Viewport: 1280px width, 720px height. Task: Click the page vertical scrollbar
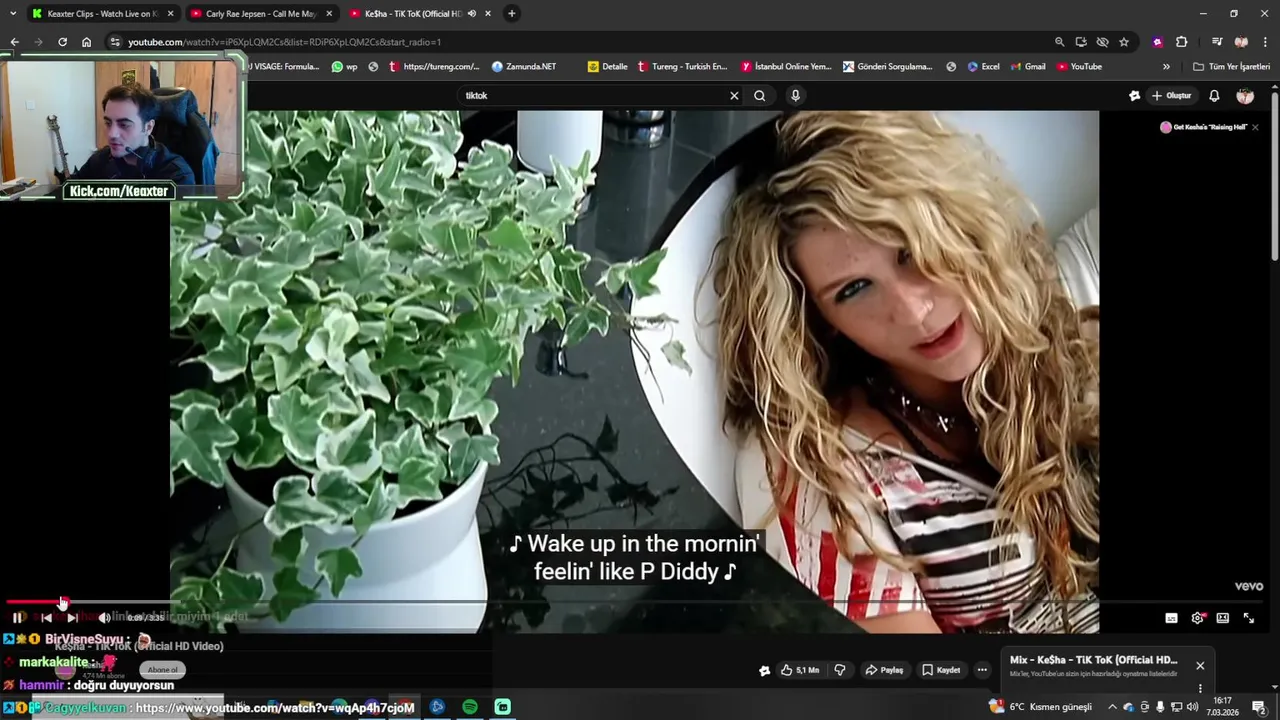point(1275,175)
